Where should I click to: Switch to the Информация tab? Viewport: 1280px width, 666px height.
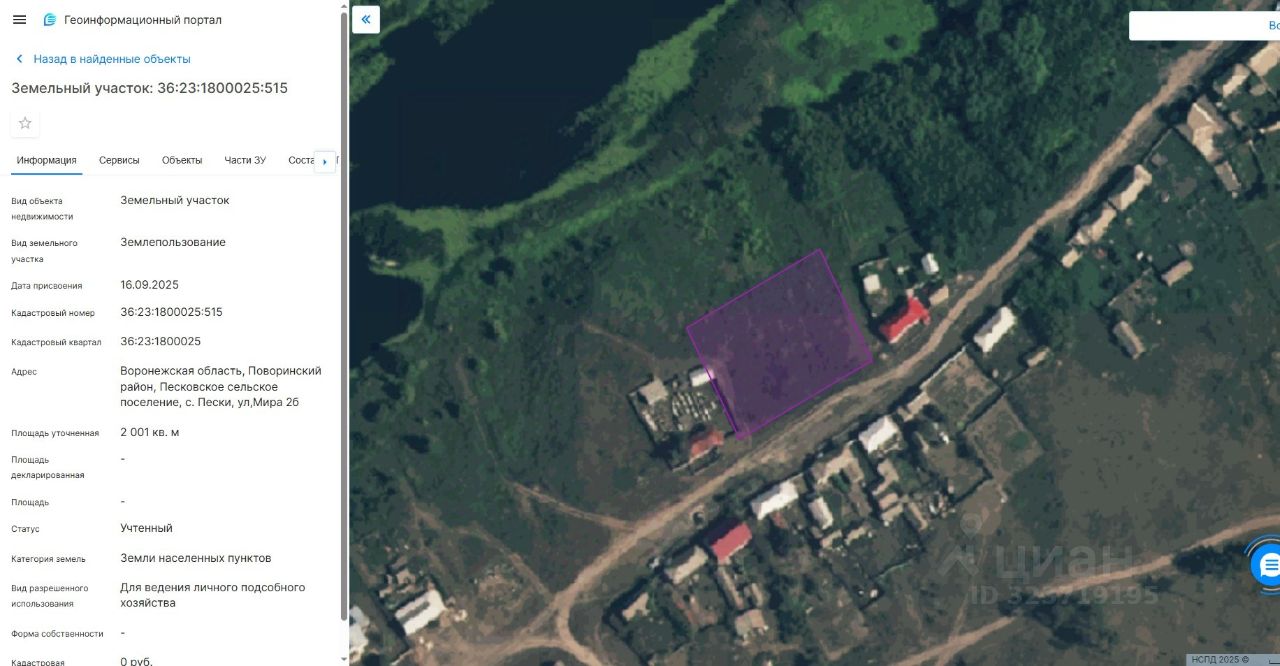click(x=46, y=160)
